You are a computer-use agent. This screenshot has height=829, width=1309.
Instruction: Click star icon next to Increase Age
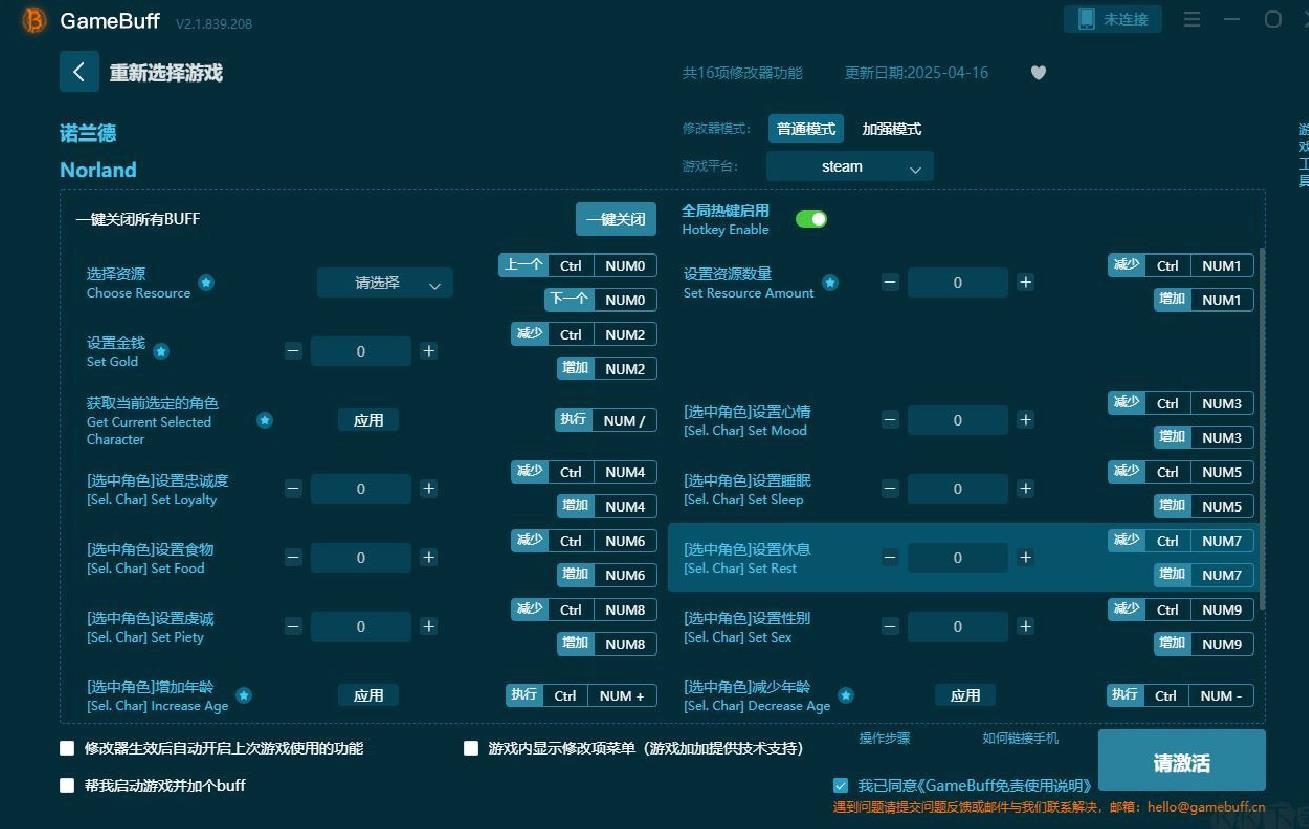point(243,695)
